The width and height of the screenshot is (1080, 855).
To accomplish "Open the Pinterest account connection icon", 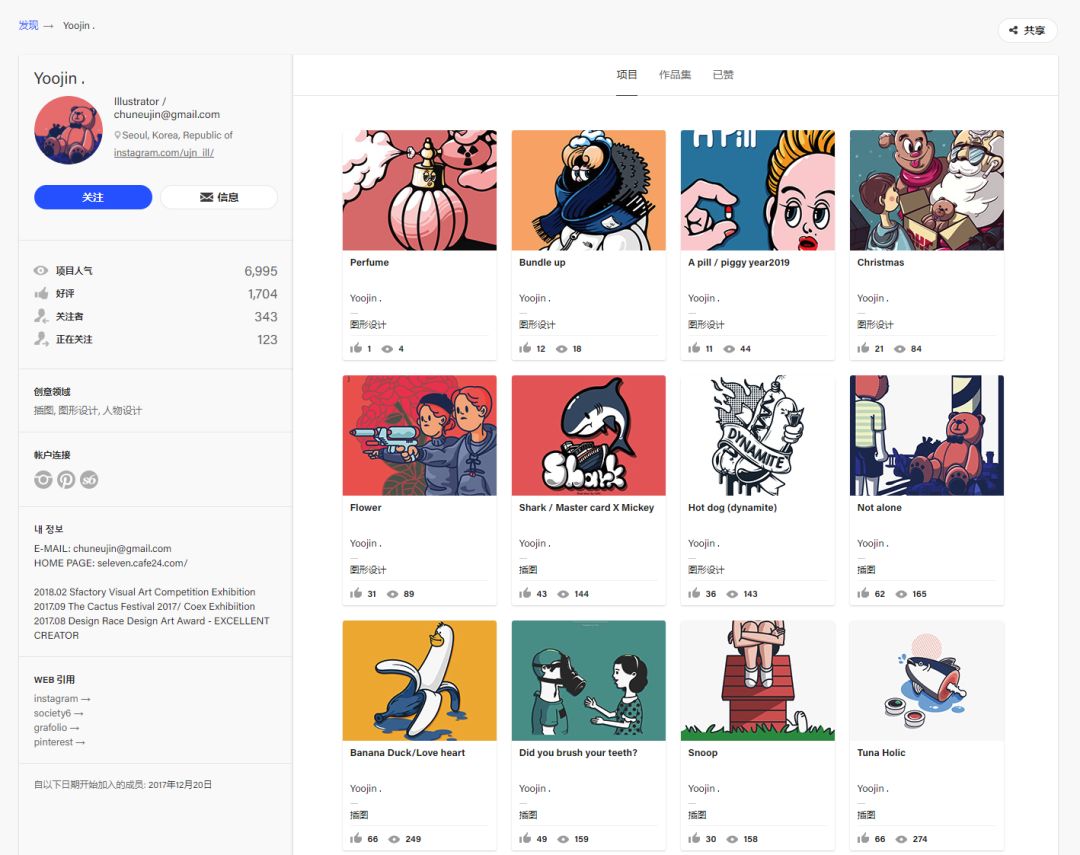I will (x=66, y=480).
